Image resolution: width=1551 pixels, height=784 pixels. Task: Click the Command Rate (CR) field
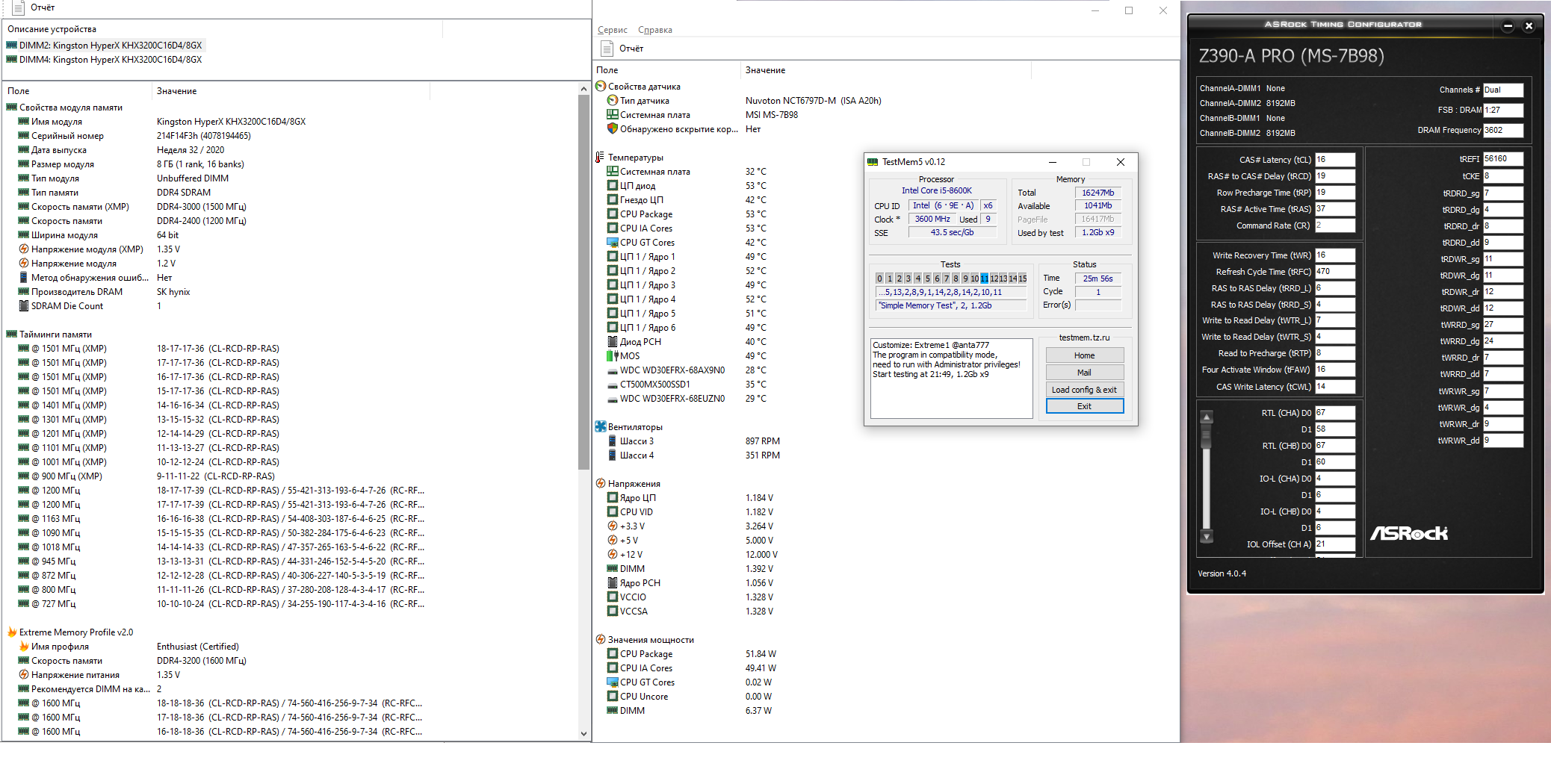click(x=1335, y=225)
